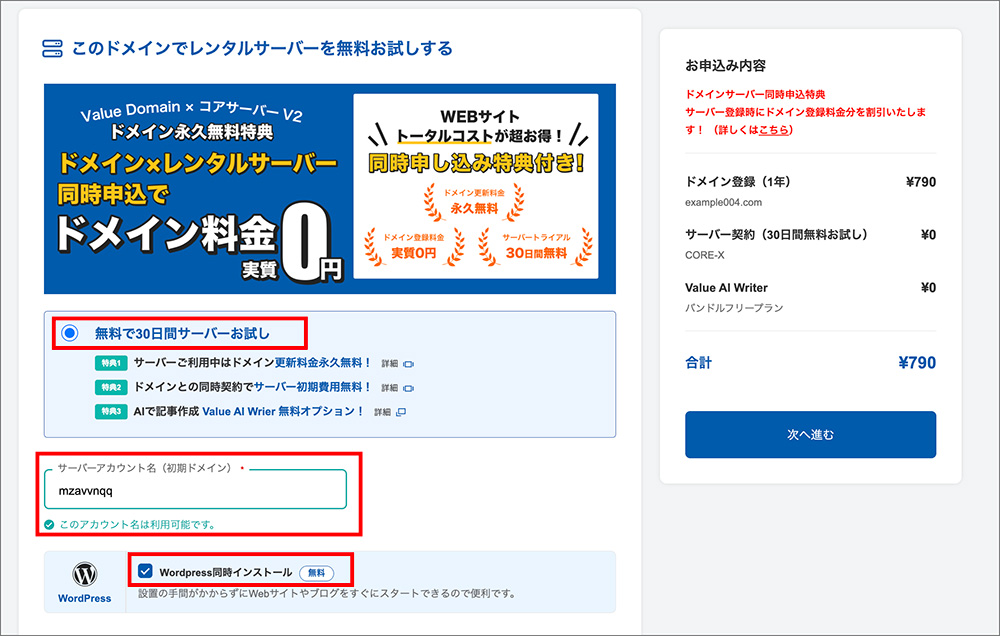Click the サーバー契約(30日間無料お試し) line item

click(x=776, y=235)
